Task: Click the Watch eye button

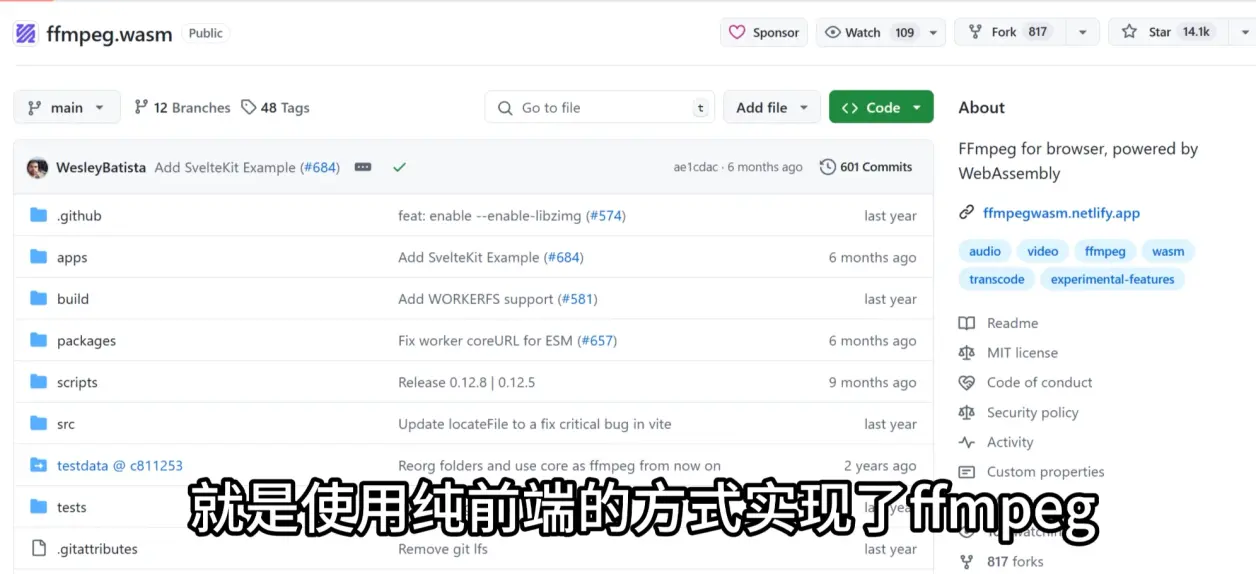Action: 869,32
